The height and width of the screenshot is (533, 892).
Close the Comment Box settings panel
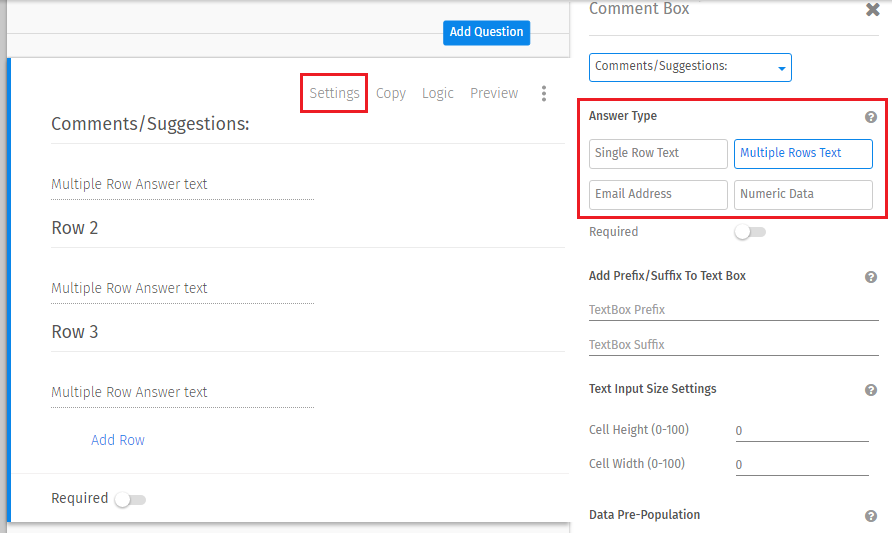(x=872, y=10)
